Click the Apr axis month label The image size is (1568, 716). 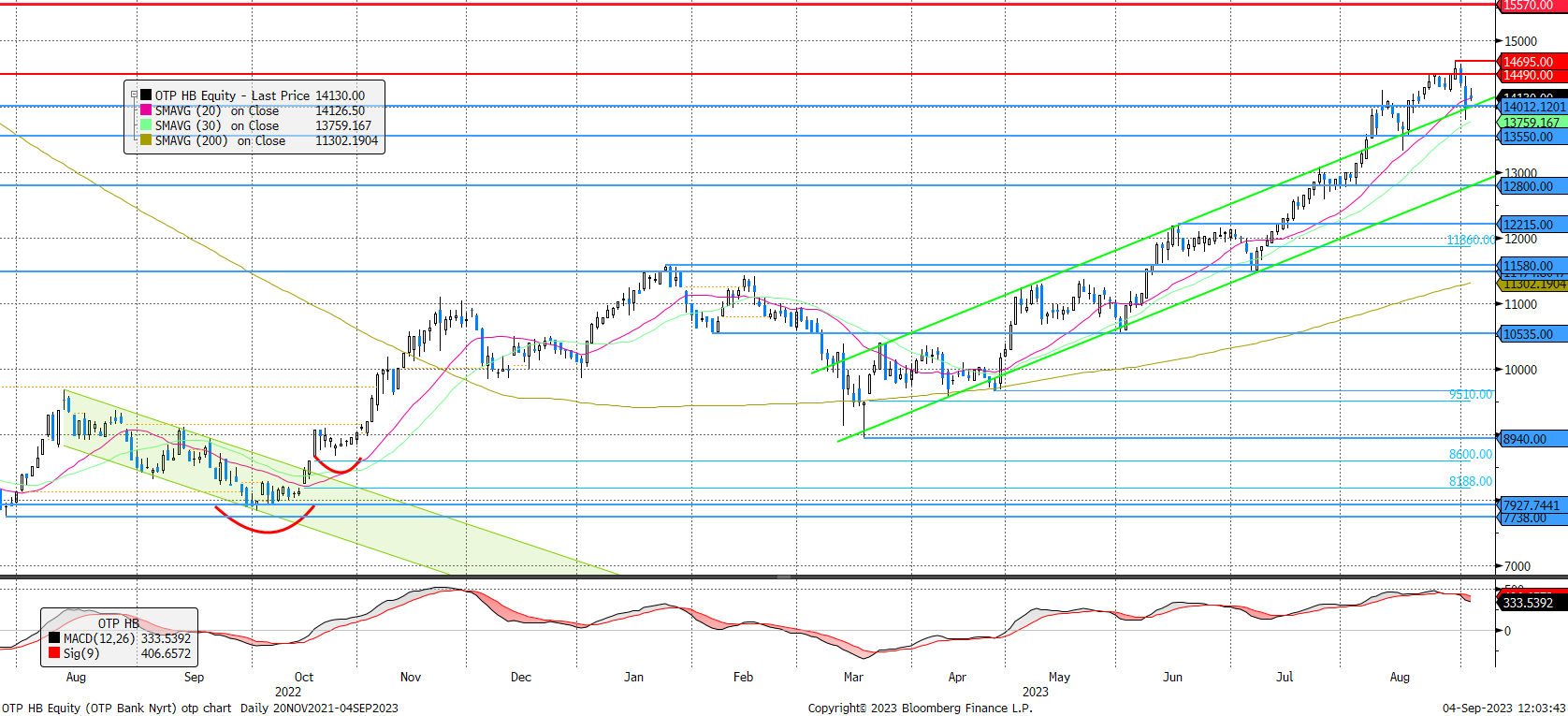957,677
